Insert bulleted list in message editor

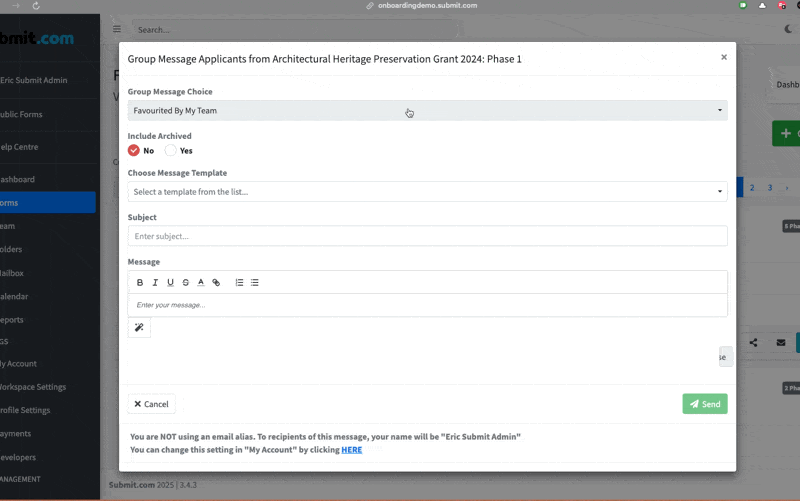tap(255, 282)
